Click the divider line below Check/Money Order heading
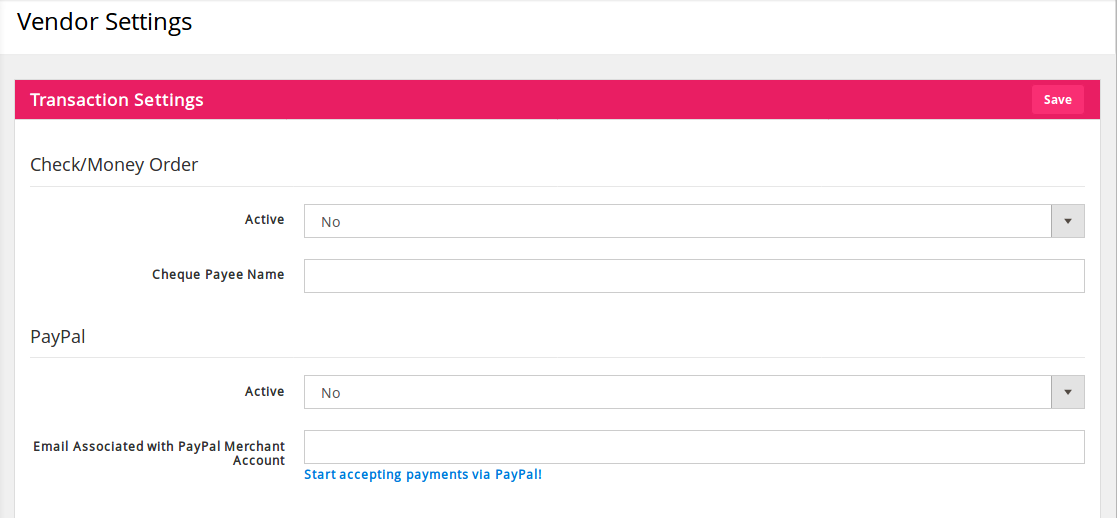 (x=557, y=186)
